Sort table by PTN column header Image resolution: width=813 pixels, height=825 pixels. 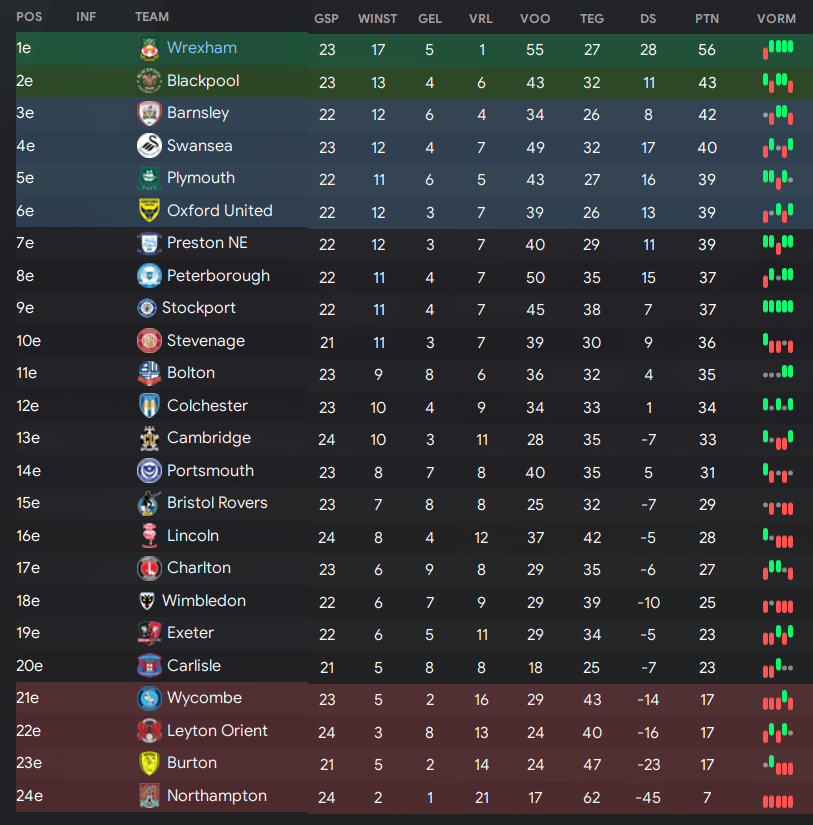coord(707,18)
